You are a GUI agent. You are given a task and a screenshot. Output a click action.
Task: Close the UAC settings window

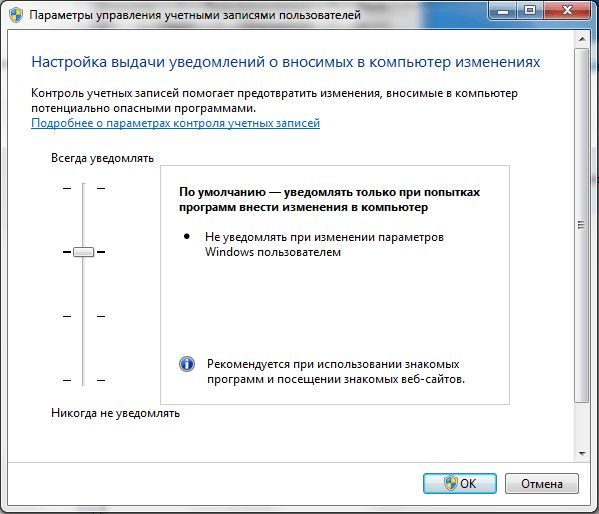click(x=567, y=10)
